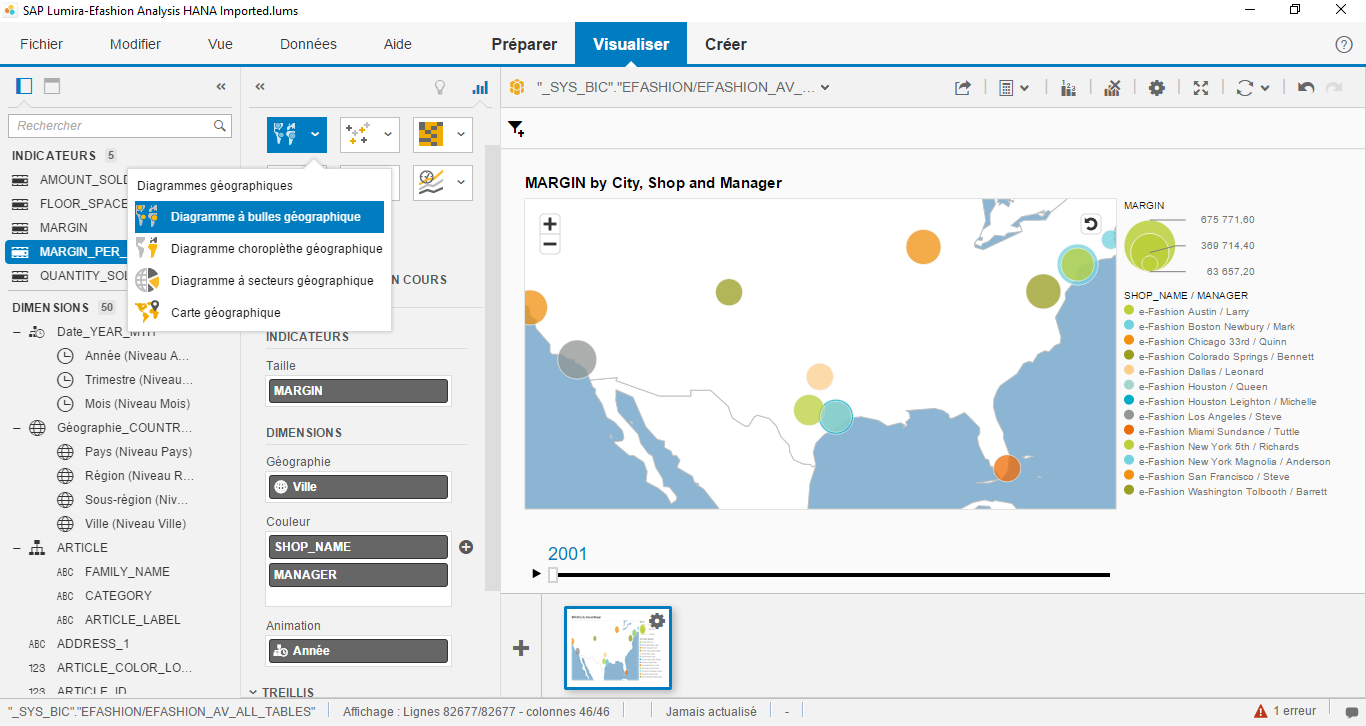
Task: Click the clear chart icon
Action: [x=1112, y=88]
